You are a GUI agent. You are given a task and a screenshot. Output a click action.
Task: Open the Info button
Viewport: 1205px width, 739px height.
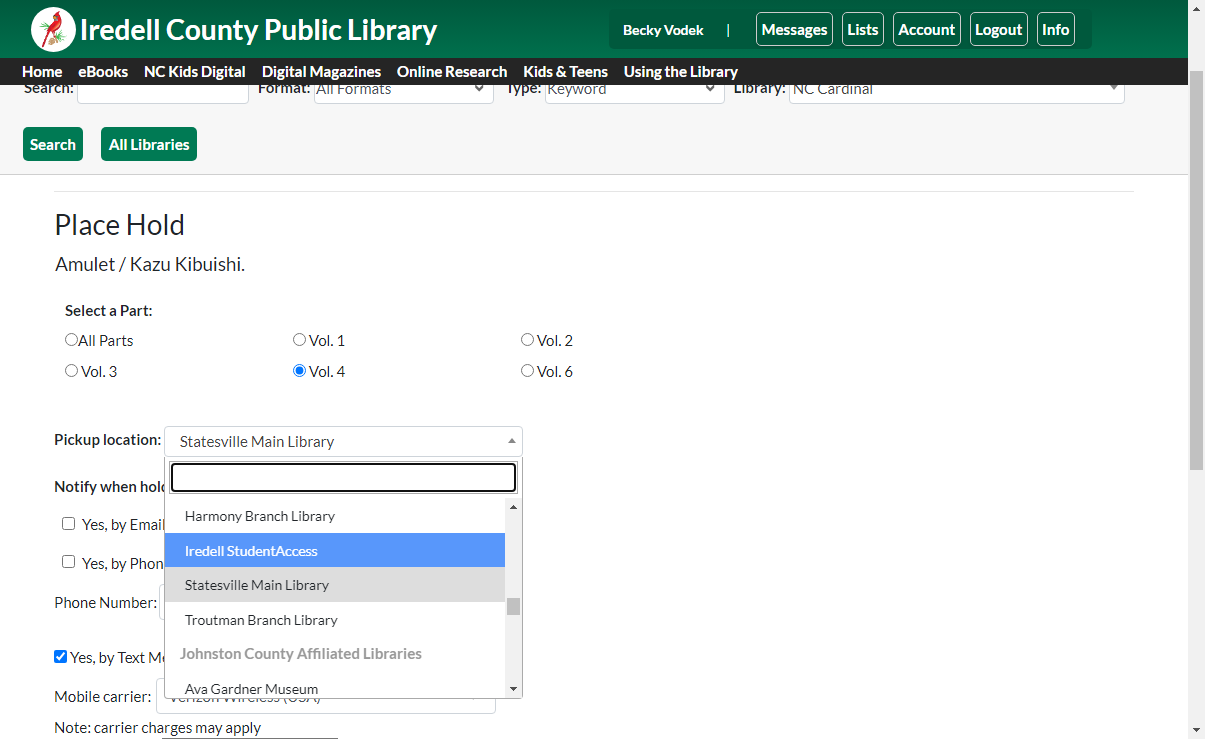(1056, 30)
